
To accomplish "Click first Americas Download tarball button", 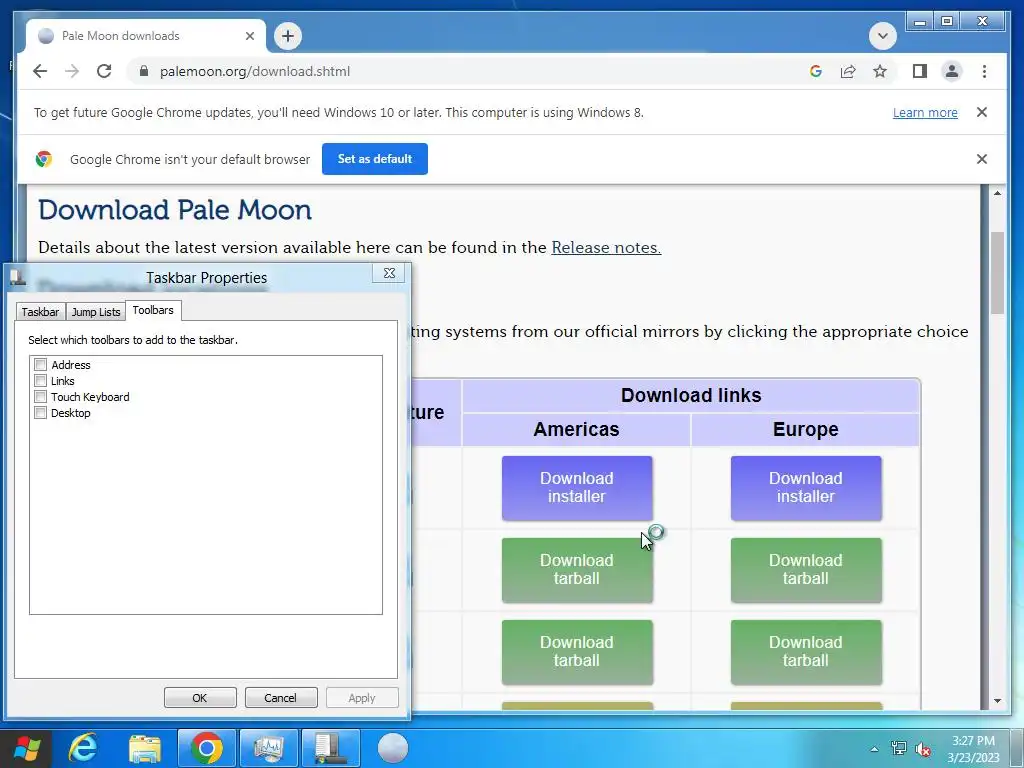I will coord(577,570).
